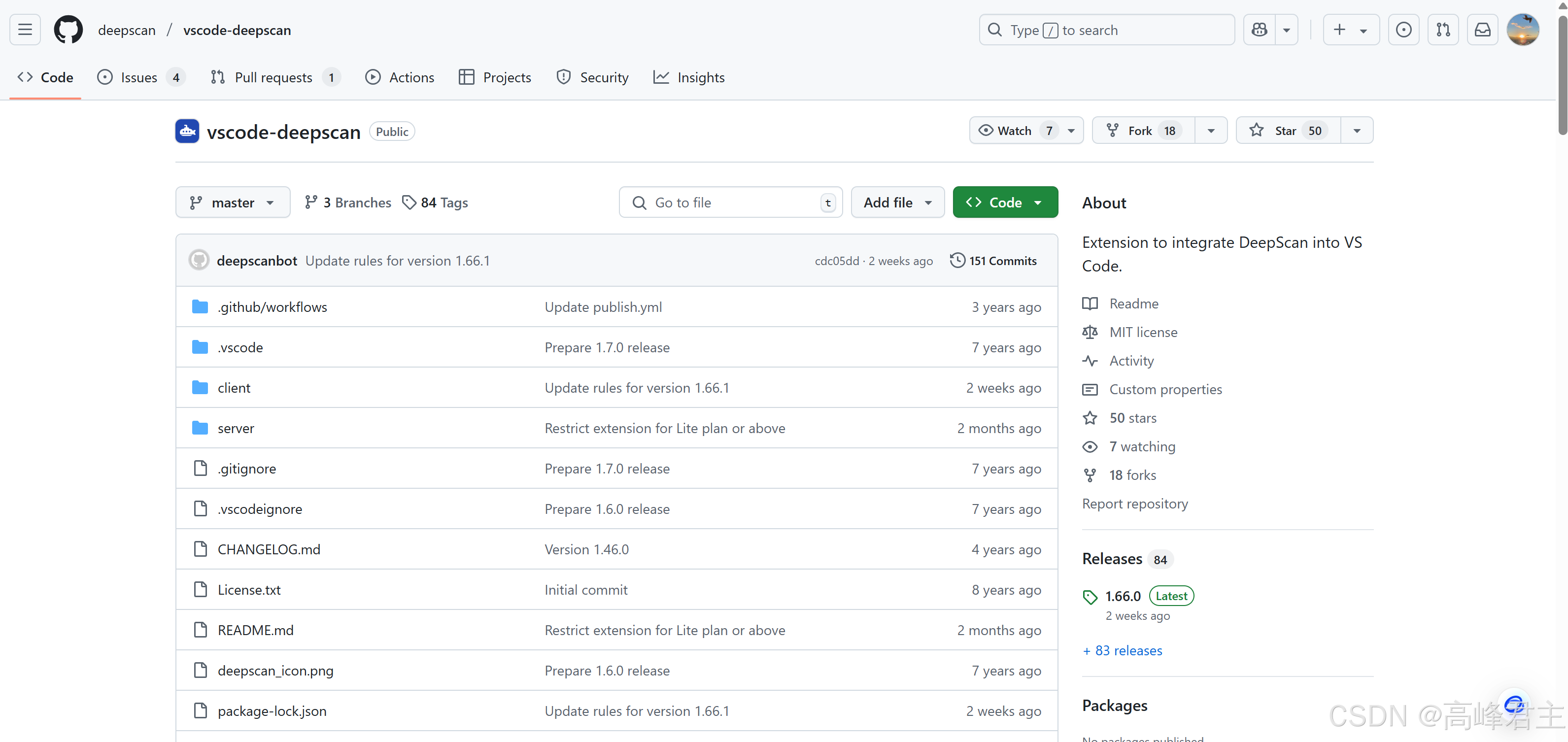The width and height of the screenshot is (1568, 742).
Task: Open the notifications inbox icon
Action: (x=1482, y=30)
